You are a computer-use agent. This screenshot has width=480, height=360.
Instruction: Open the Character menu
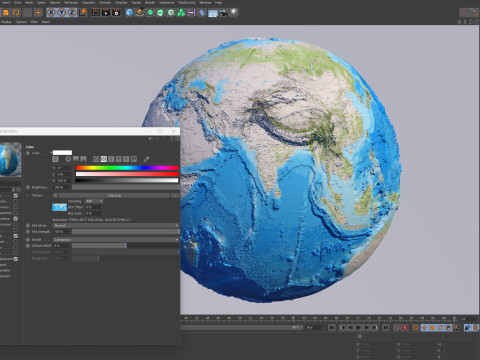click(x=88, y=2)
